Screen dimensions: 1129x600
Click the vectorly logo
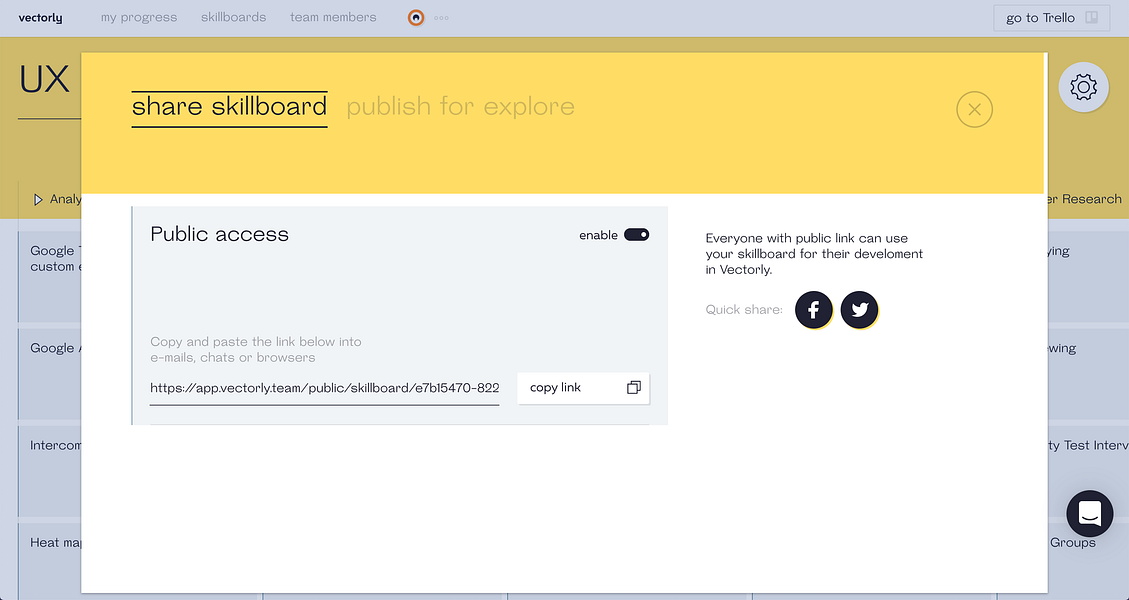click(x=40, y=18)
